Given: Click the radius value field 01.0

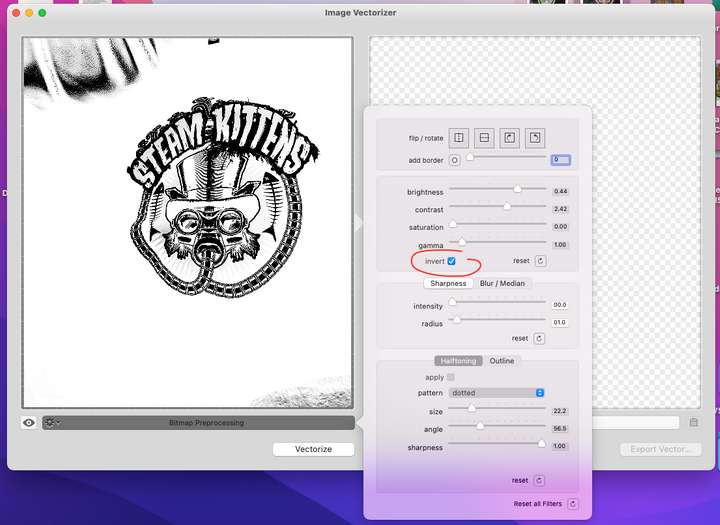Looking at the screenshot, I should 560,322.
